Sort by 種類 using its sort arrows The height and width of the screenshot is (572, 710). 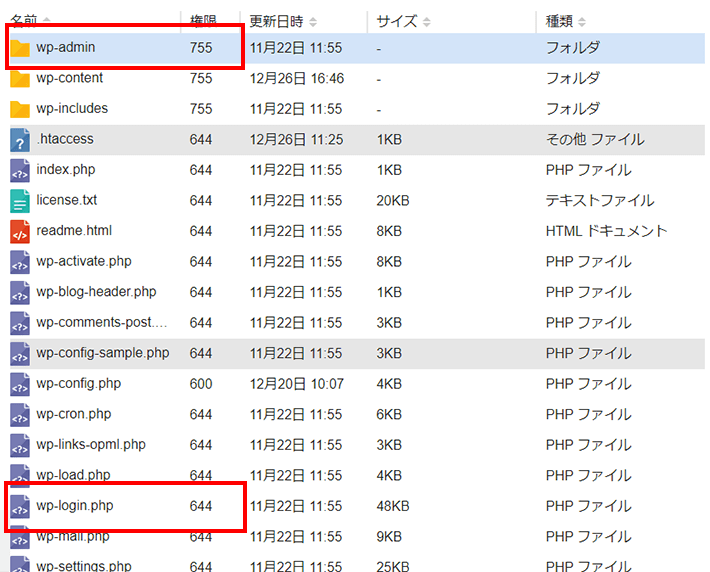pyautogui.click(x=582, y=22)
